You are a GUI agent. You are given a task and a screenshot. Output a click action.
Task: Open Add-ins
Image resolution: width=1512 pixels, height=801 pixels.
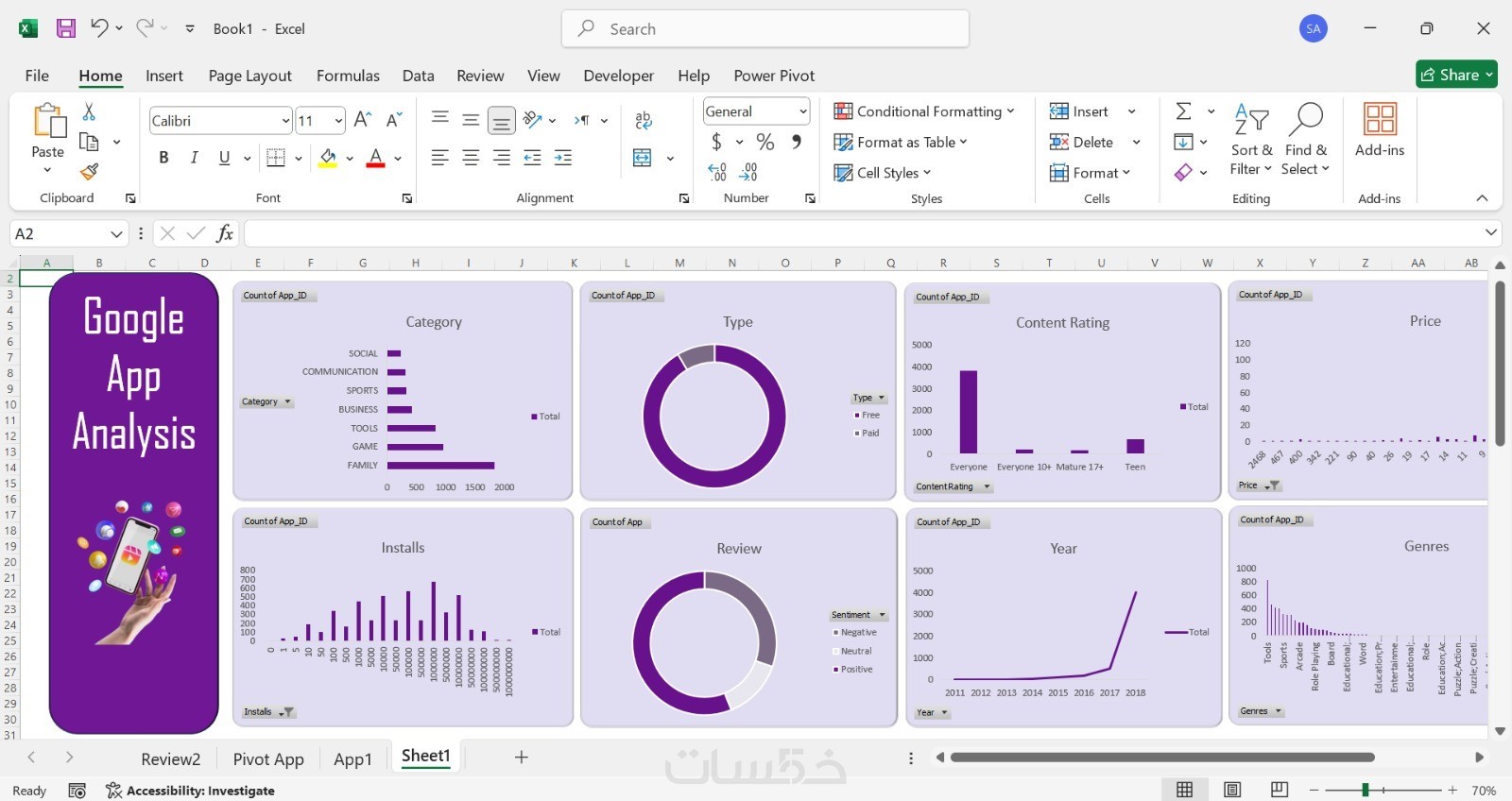(1380, 130)
